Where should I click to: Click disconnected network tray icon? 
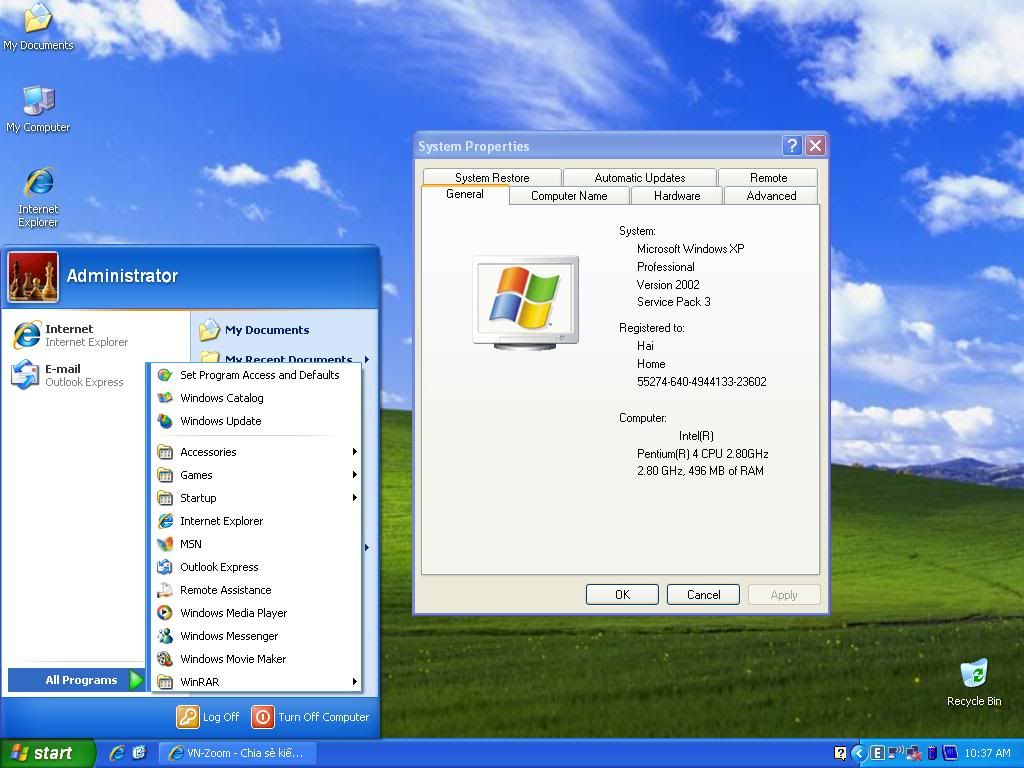point(914,754)
